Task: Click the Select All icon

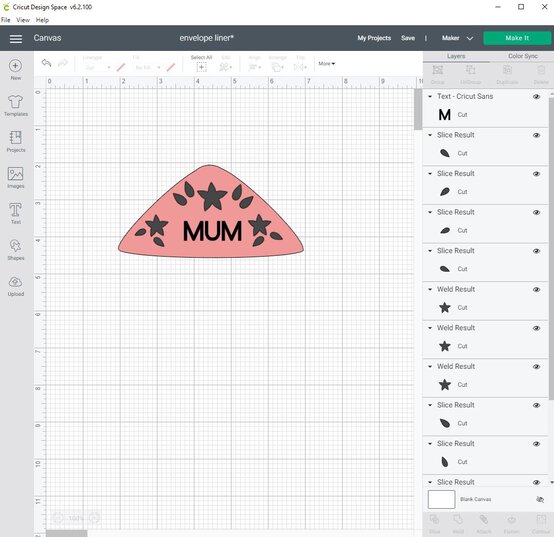Action: (201, 67)
